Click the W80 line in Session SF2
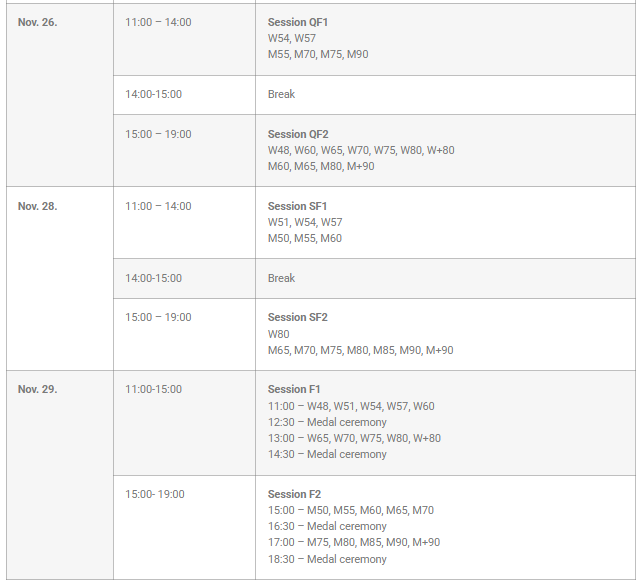Screen dimensions: 642x582 tap(279, 334)
